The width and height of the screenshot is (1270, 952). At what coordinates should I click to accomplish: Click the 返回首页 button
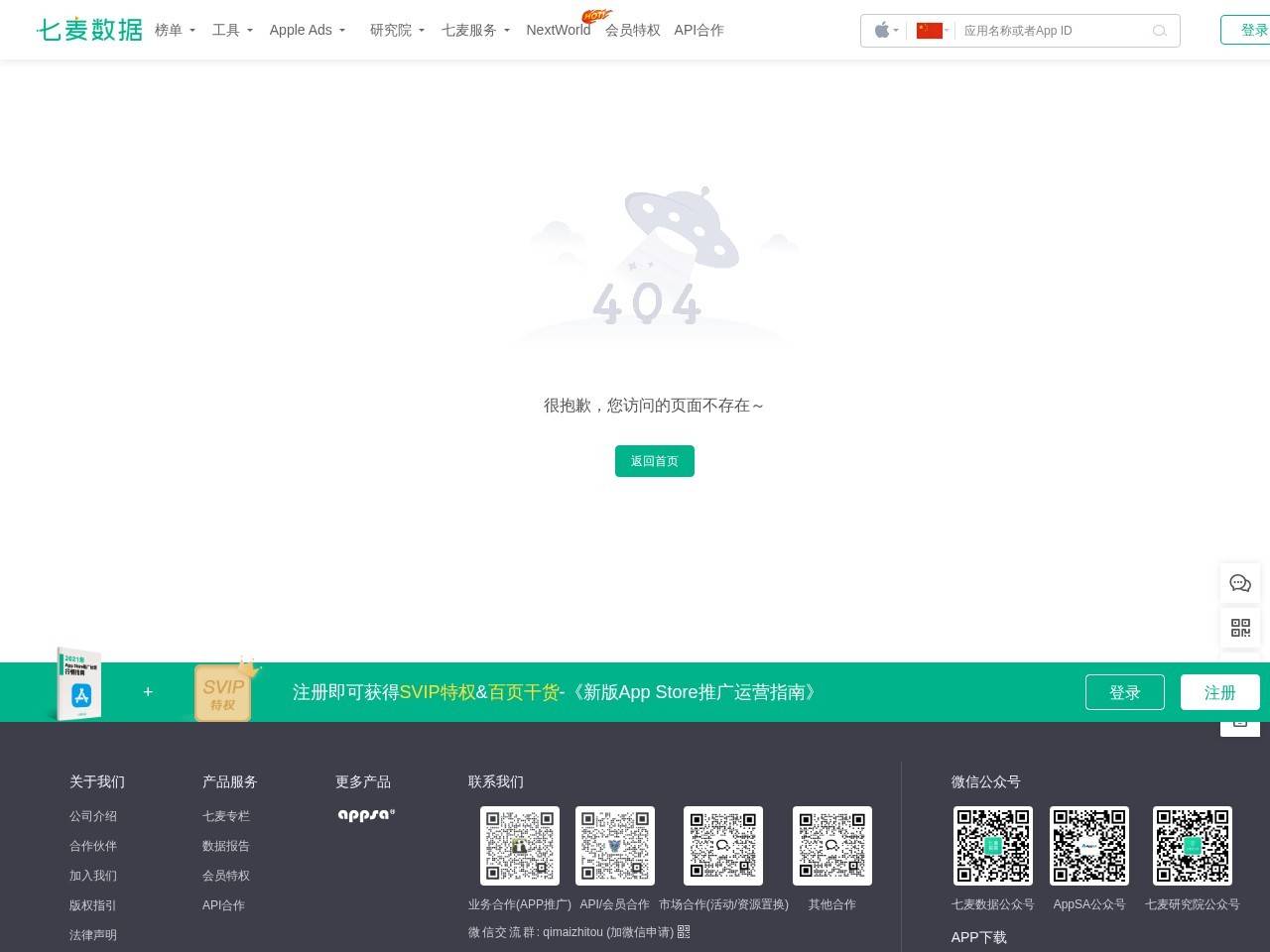click(655, 460)
